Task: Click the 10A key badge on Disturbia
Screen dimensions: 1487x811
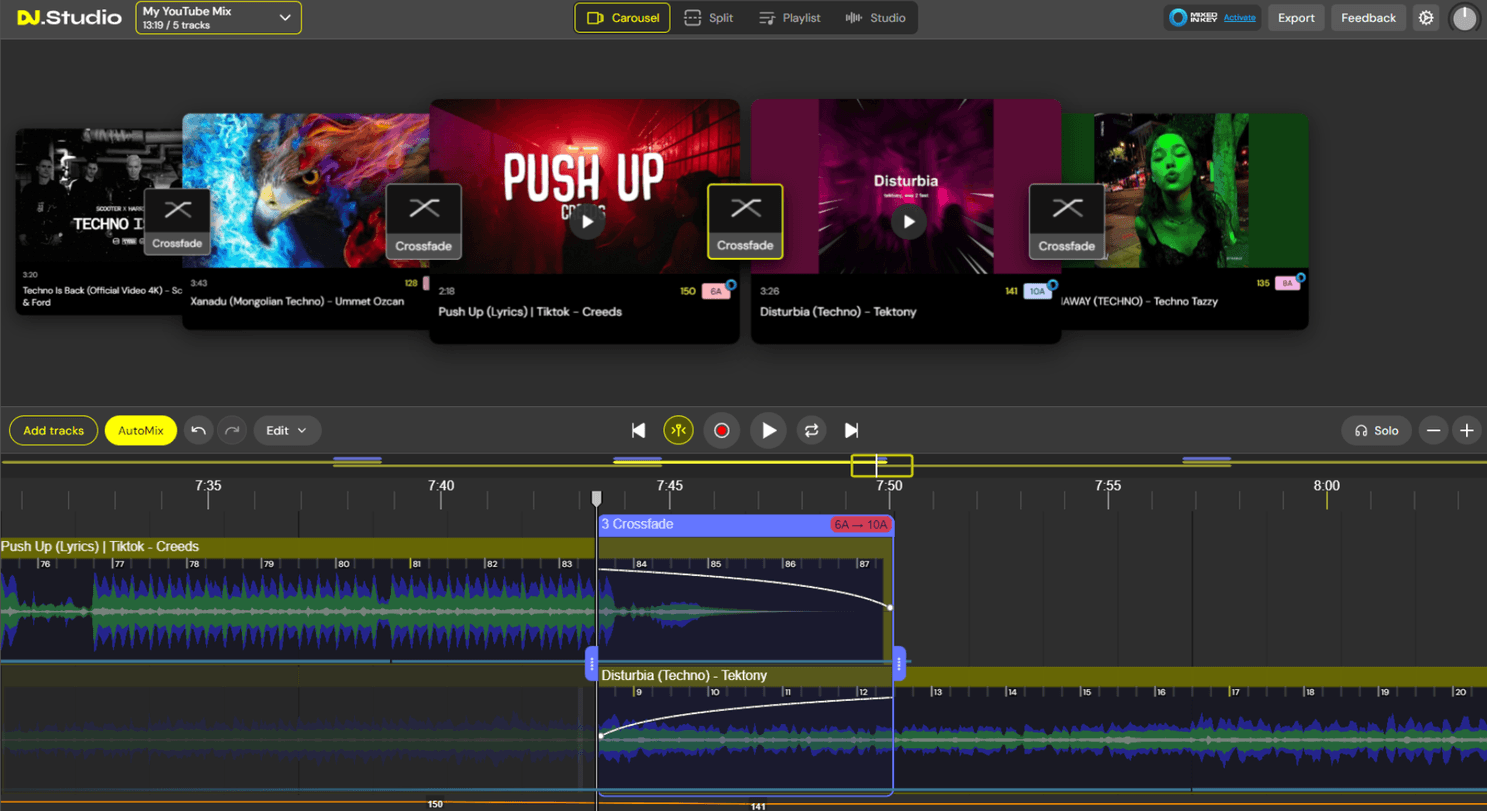Action: [1037, 292]
